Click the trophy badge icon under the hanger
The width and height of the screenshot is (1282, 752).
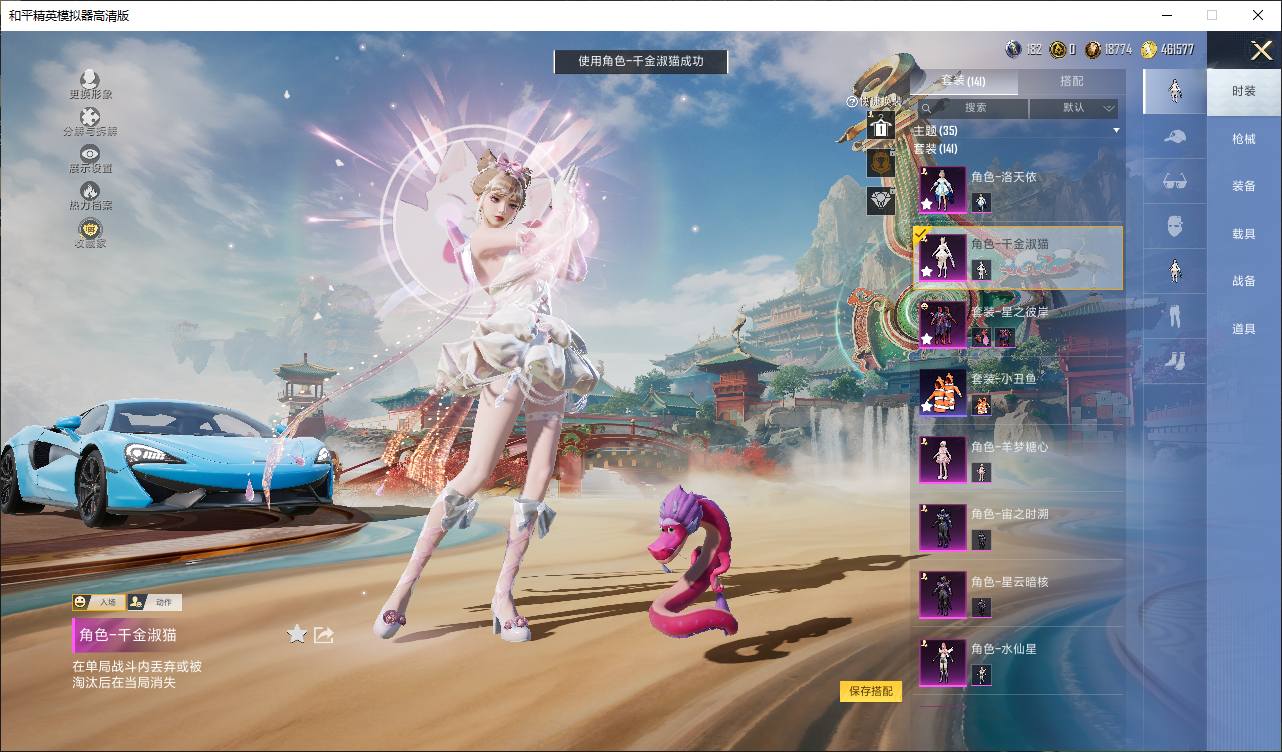tap(881, 162)
